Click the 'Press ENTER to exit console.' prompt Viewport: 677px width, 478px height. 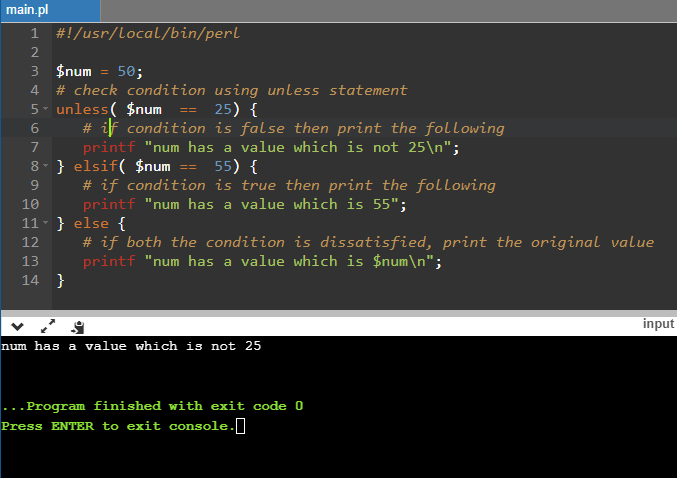click(x=118, y=426)
